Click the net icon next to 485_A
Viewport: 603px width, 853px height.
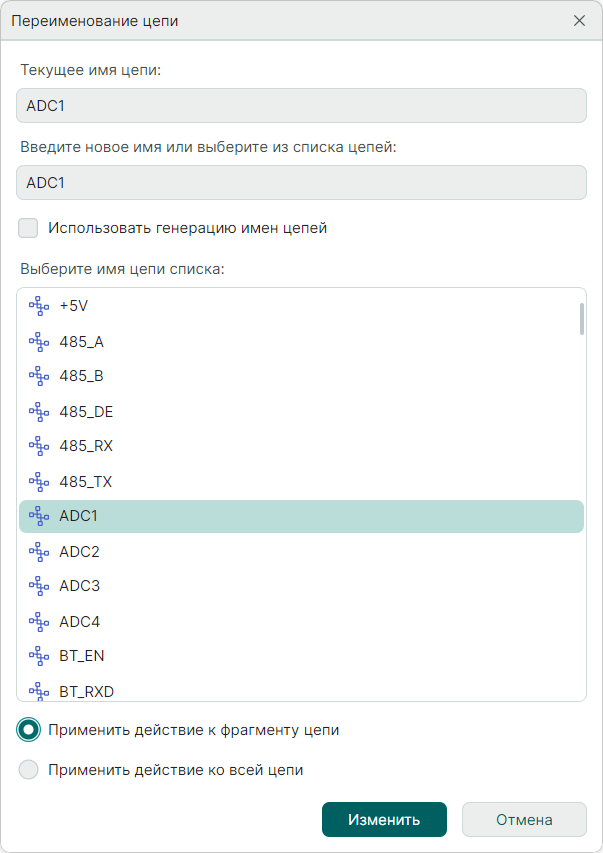[39, 341]
